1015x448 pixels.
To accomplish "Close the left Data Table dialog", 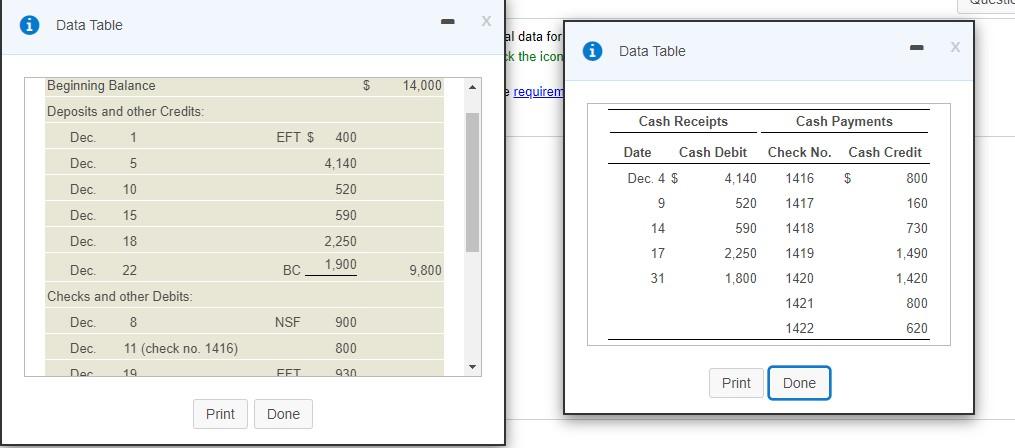I will click(x=486, y=22).
